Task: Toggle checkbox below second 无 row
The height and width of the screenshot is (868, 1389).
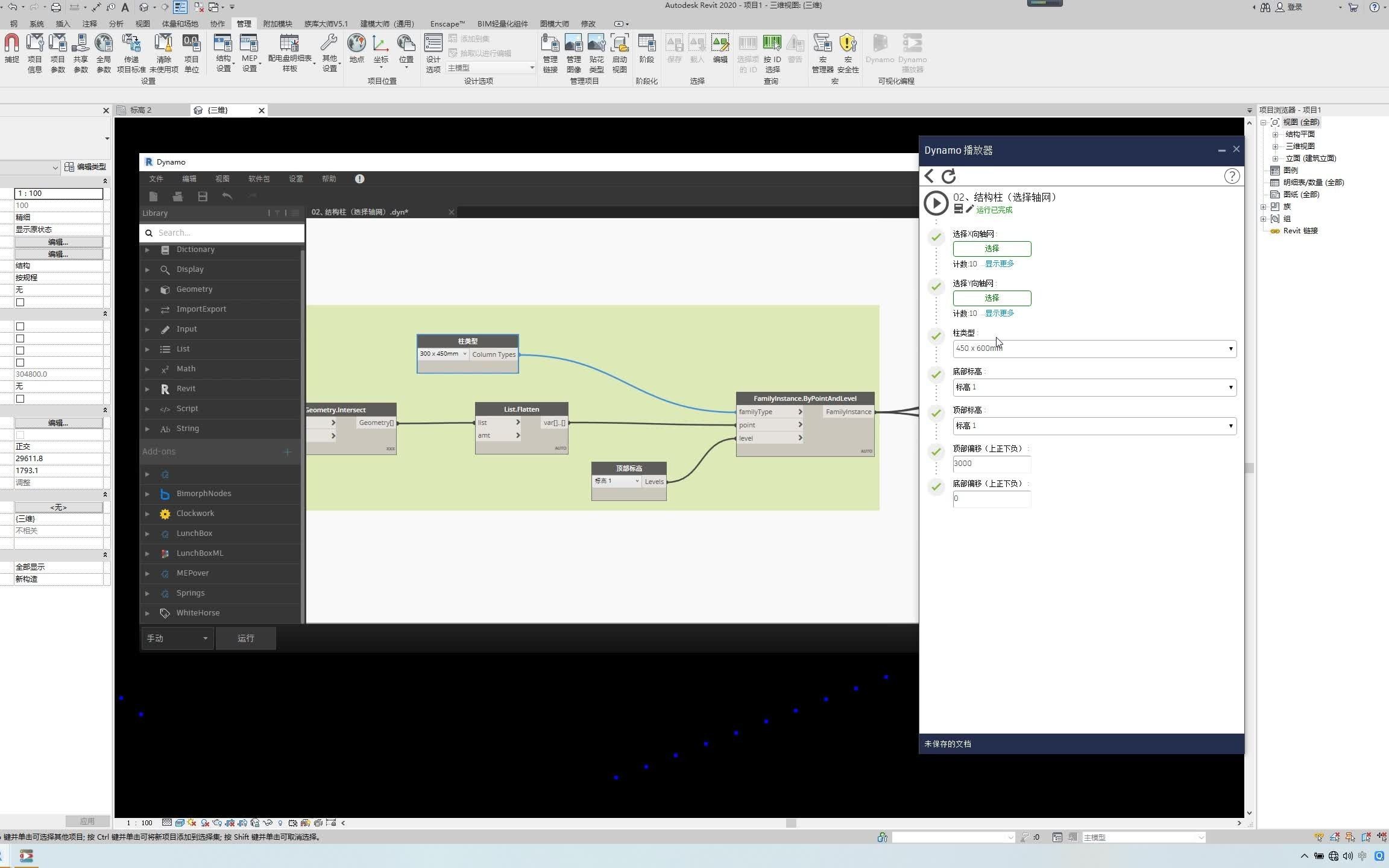Action: coord(20,398)
